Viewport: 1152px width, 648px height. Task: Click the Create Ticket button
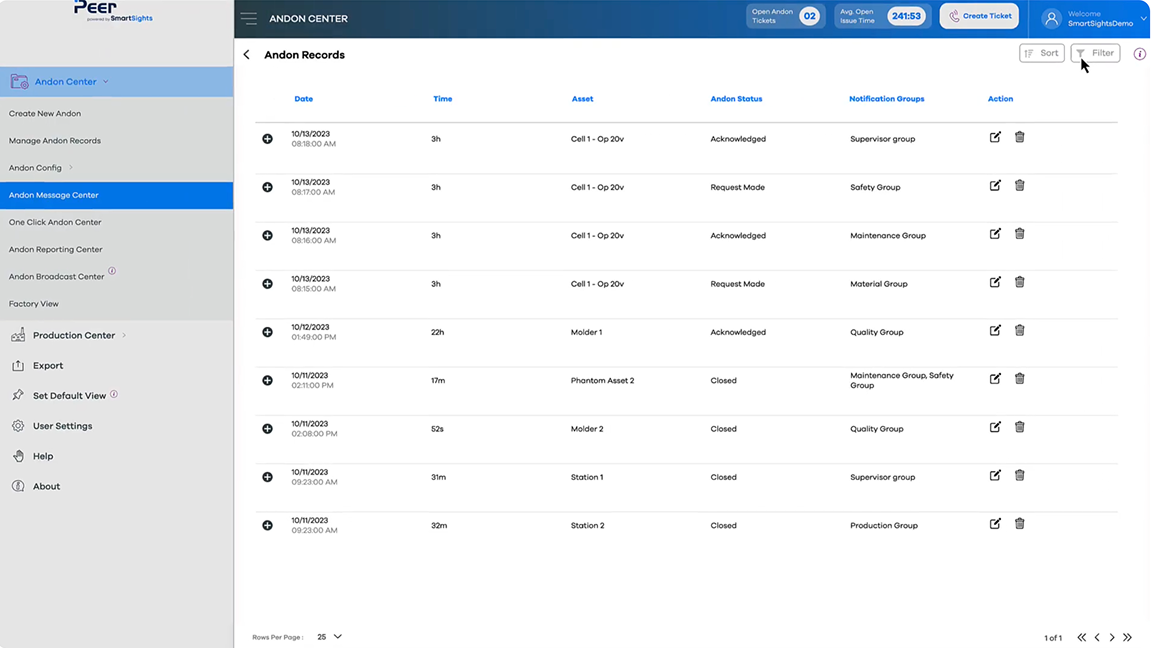pyautogui.click(x=979, y=16)
